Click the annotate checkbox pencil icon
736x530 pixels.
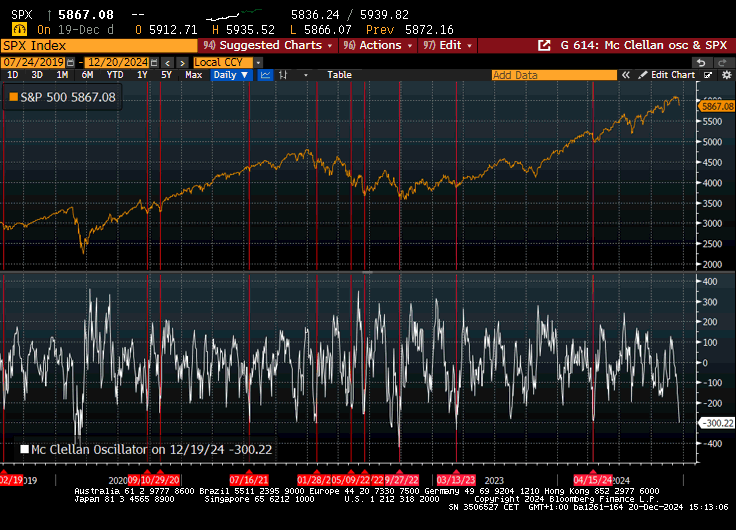point(708,75)
